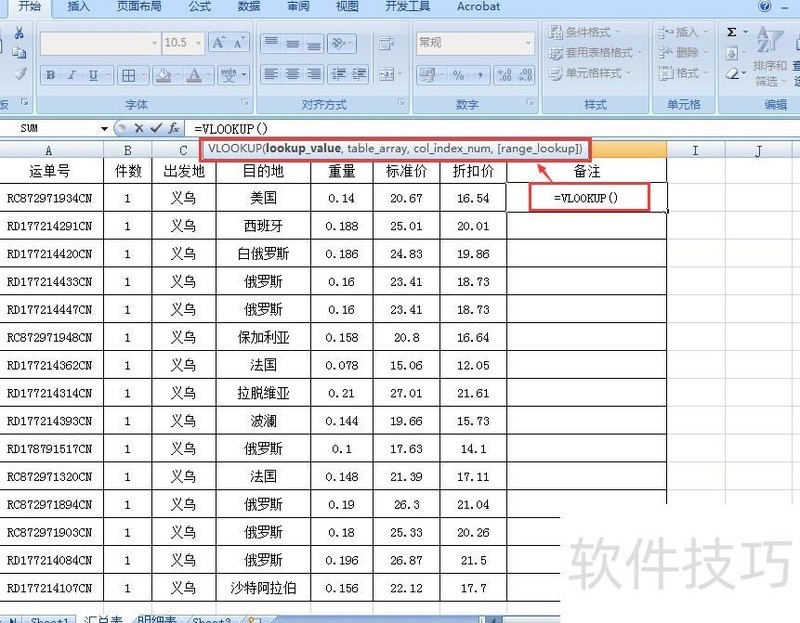Open the font size dropdown

(x=200, y=43)
